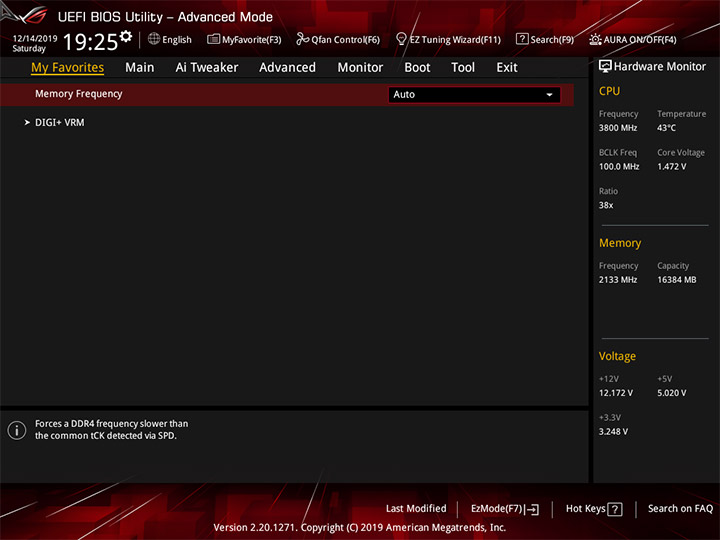This screenshot has width=720, height=540.
Task: Click Memory heading in Hardware Monitor
Action: (x=620, y=243)
